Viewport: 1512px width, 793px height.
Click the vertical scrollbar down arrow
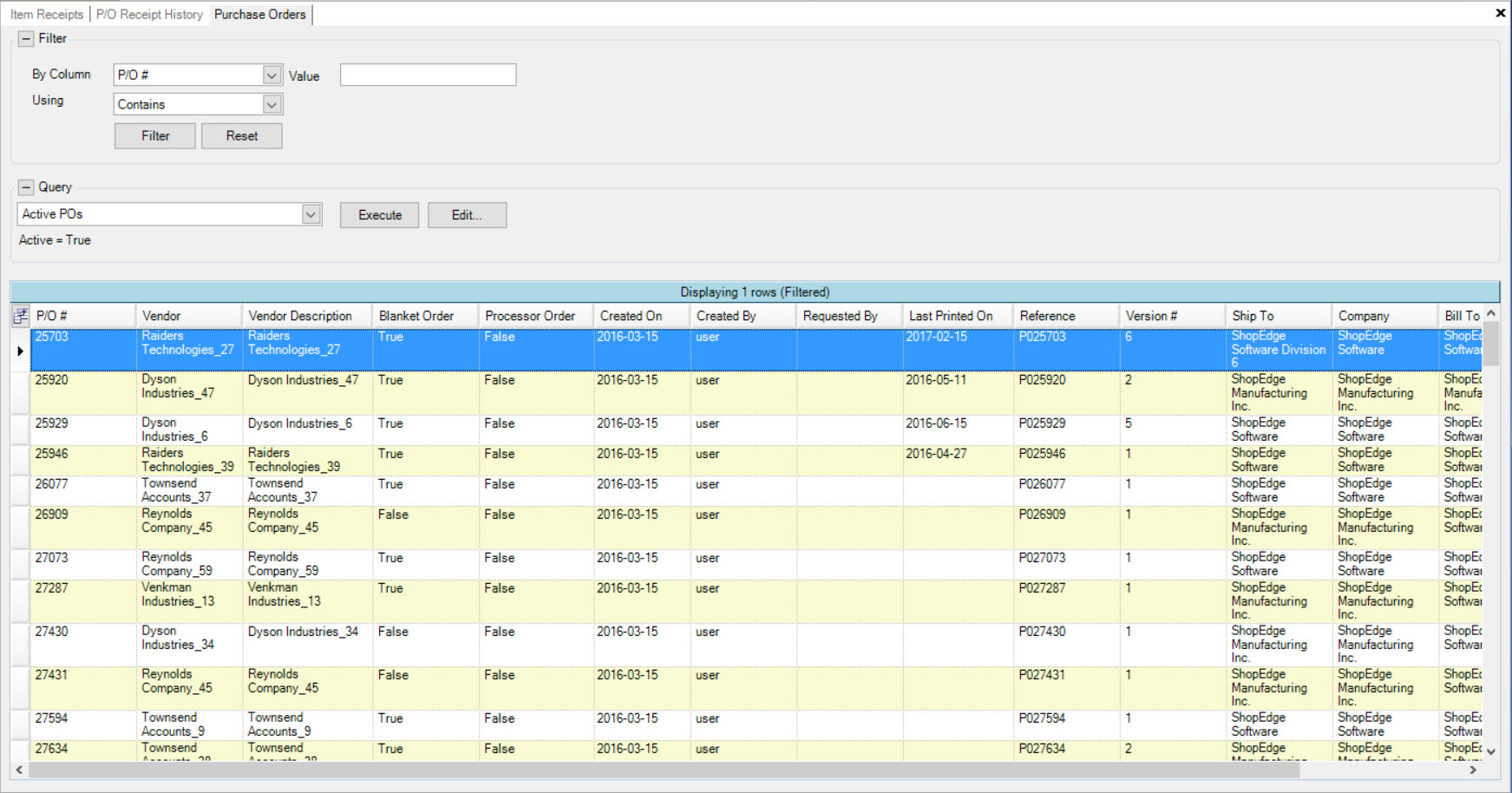[x=1491, y=751]
